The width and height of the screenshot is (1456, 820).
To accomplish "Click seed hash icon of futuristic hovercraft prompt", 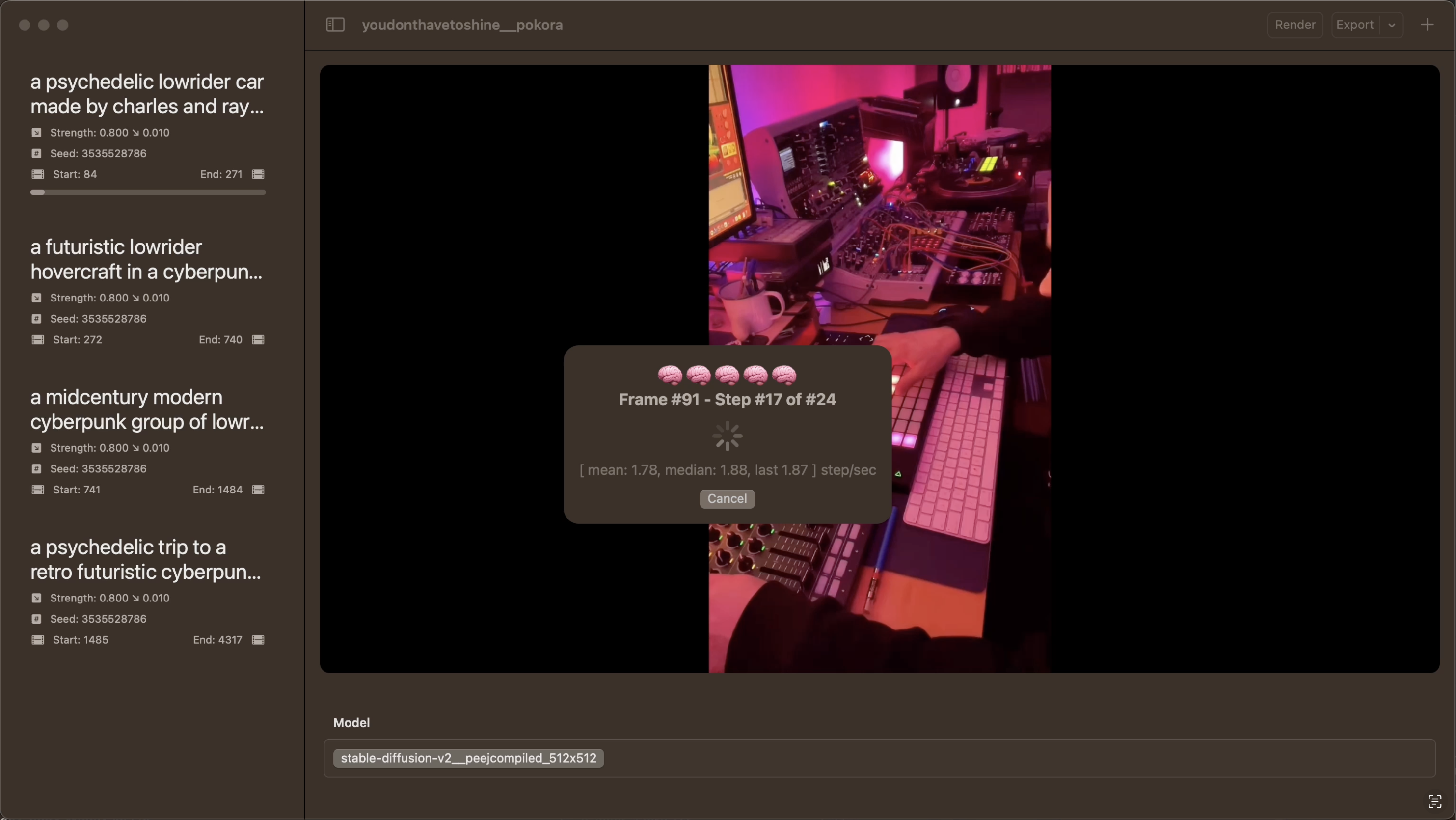I will [x=37, y=319].
